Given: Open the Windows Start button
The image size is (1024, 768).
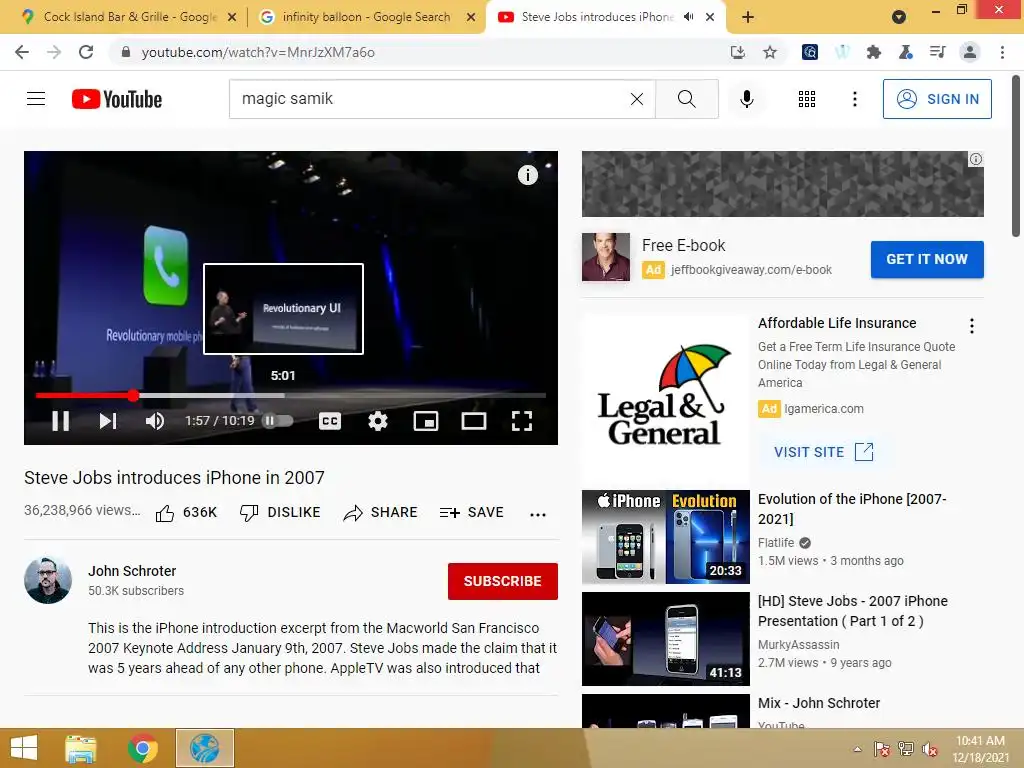Looking at the screenshot, I should click(x=24, y=748).
